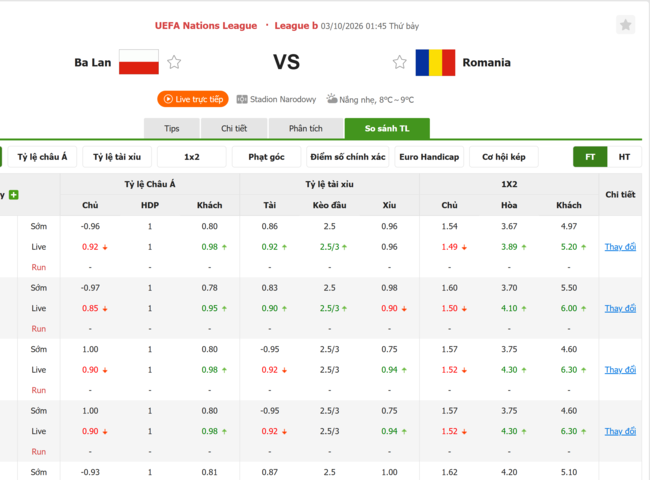Switch to the Chi tiết tab
The image size is (650, 480).
click(x=234, y=128)
